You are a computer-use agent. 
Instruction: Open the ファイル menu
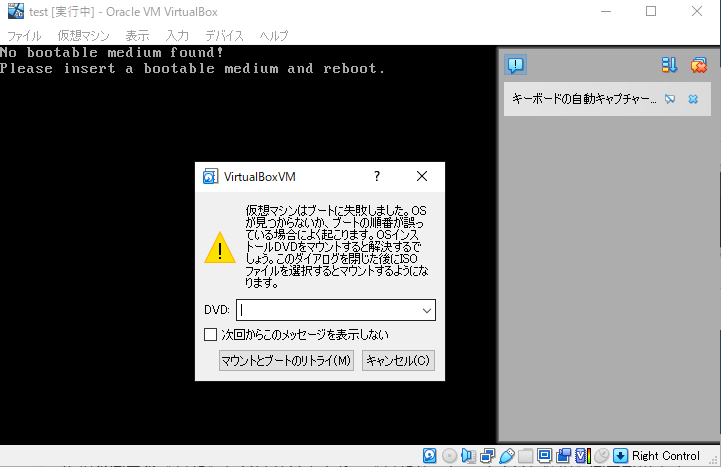[24, 35]
